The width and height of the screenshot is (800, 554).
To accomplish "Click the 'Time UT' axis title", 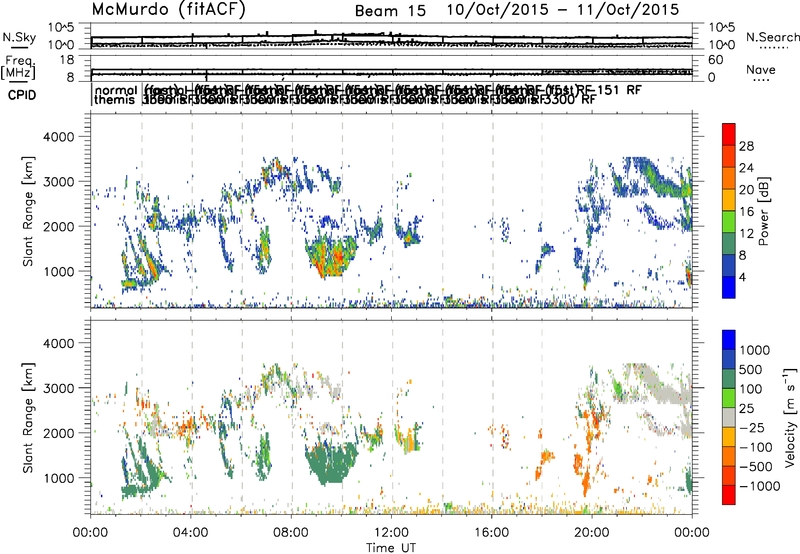I will (391, 548).
